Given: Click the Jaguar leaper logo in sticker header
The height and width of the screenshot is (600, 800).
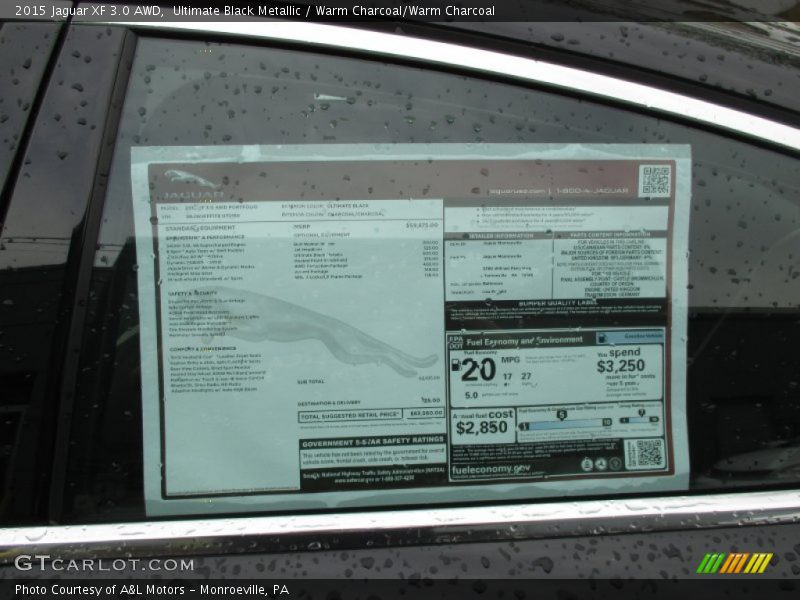Looking at the screenshot, I should click(x=191, y=179).
